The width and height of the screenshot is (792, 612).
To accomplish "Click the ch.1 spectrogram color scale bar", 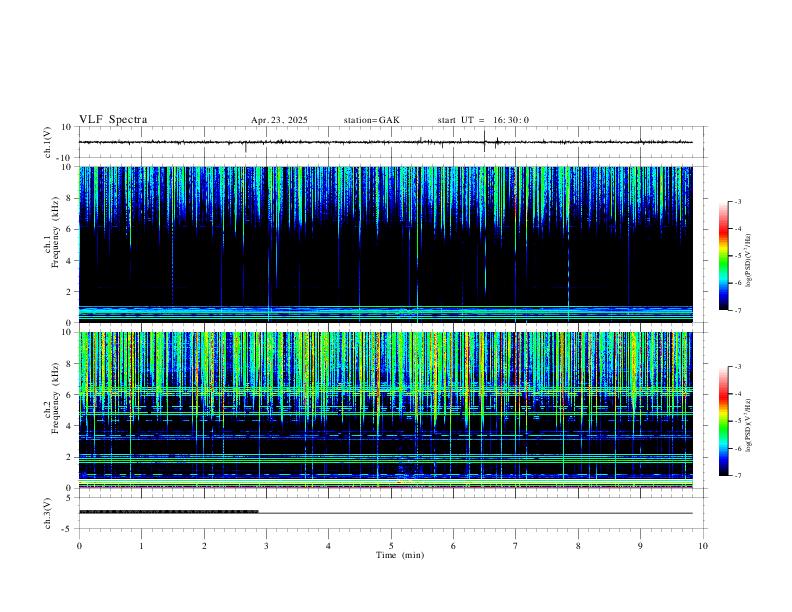I will point(723,256).
